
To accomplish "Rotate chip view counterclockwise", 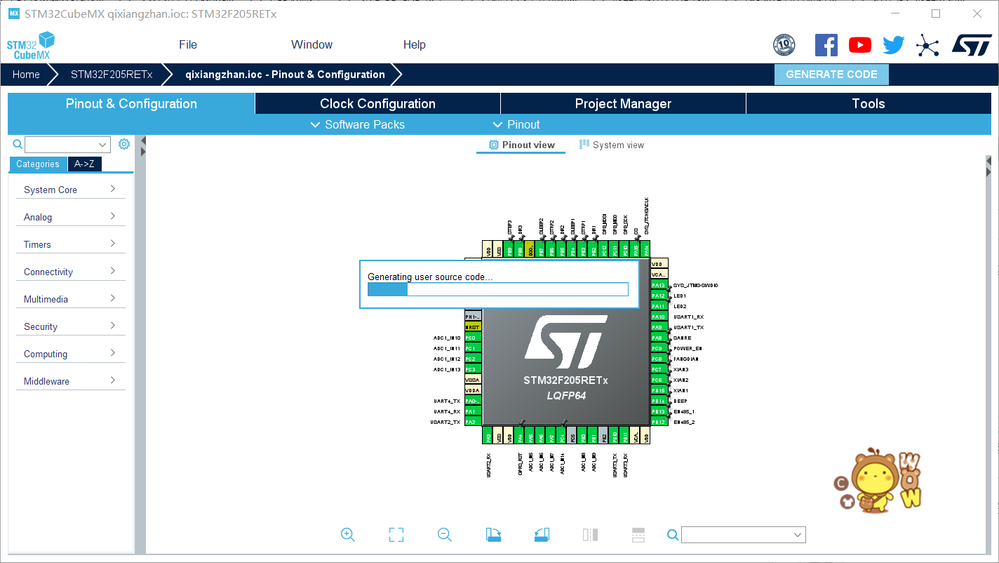I will [542, 535].
